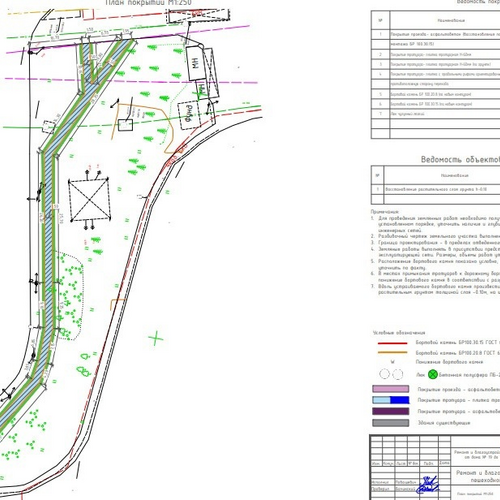Click the 'Бетонная полусфера' legend text

click(x=469, y=375)
